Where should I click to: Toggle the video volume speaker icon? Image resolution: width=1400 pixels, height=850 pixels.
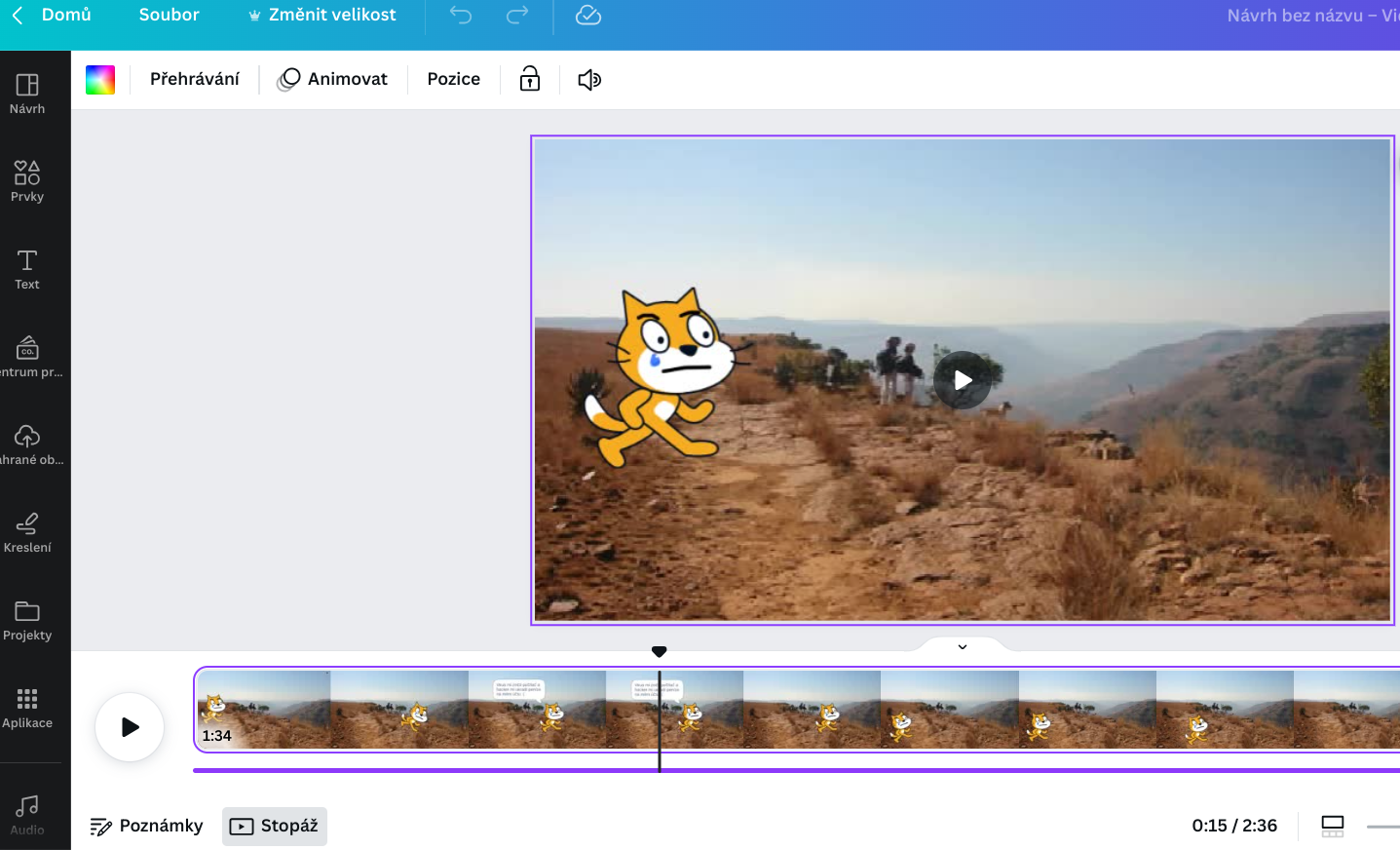[589, 79]
